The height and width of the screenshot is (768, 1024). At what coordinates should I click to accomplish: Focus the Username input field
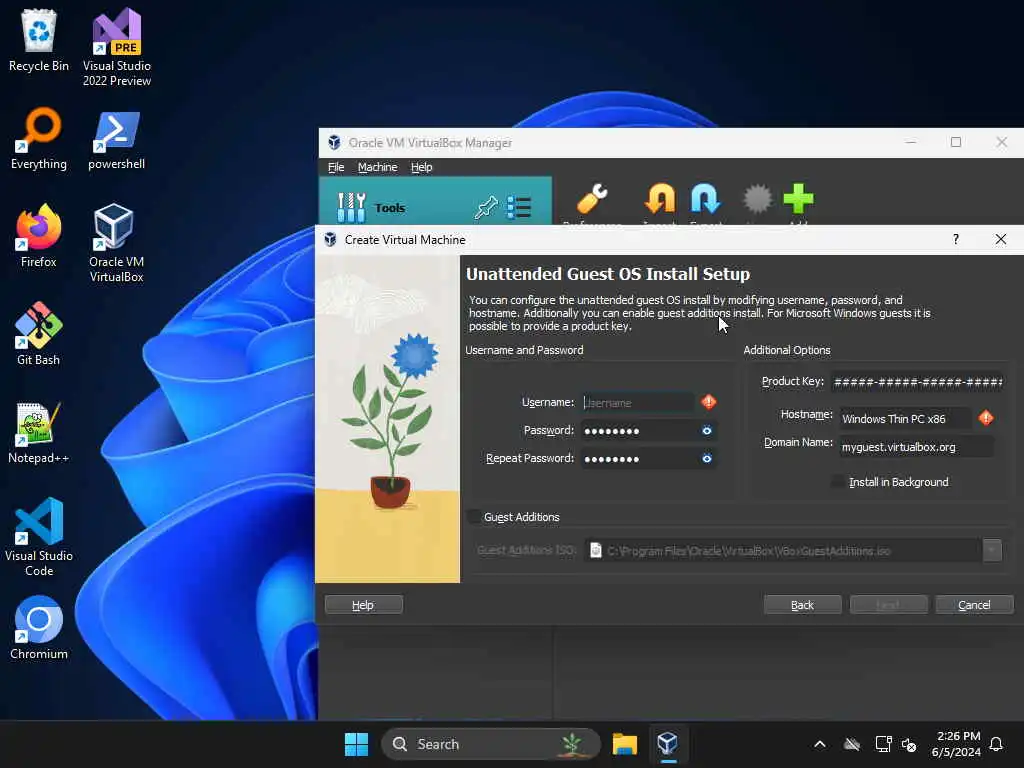tap(638, 402)
